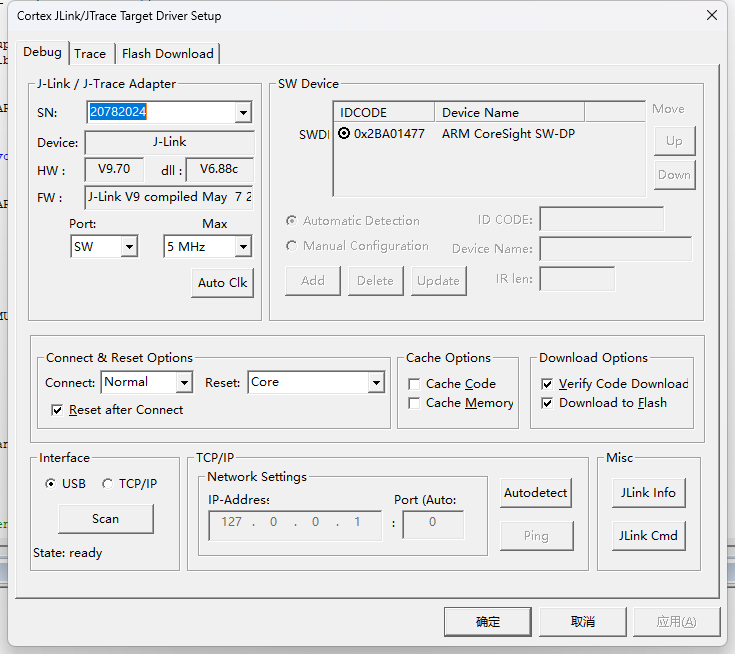Close the Target Driver Setup dialog

(x=712, y=15)
